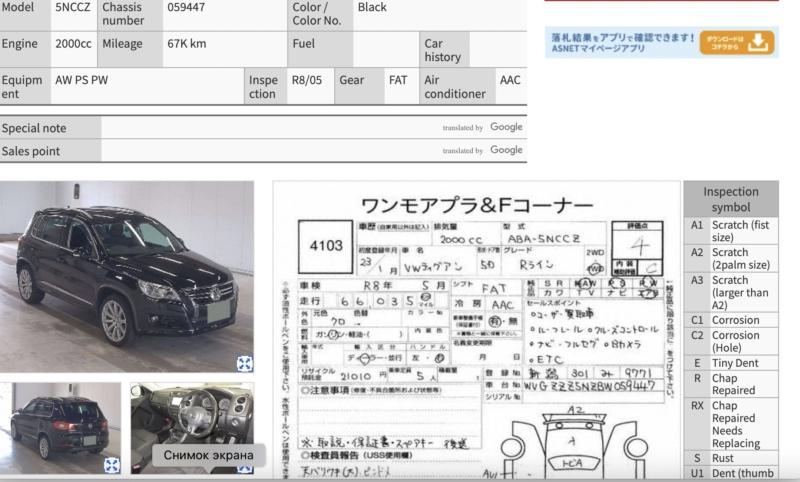Screen dimensions: 800x482
Task: Open the rear view car thumbnail
Action: [60, 427]
